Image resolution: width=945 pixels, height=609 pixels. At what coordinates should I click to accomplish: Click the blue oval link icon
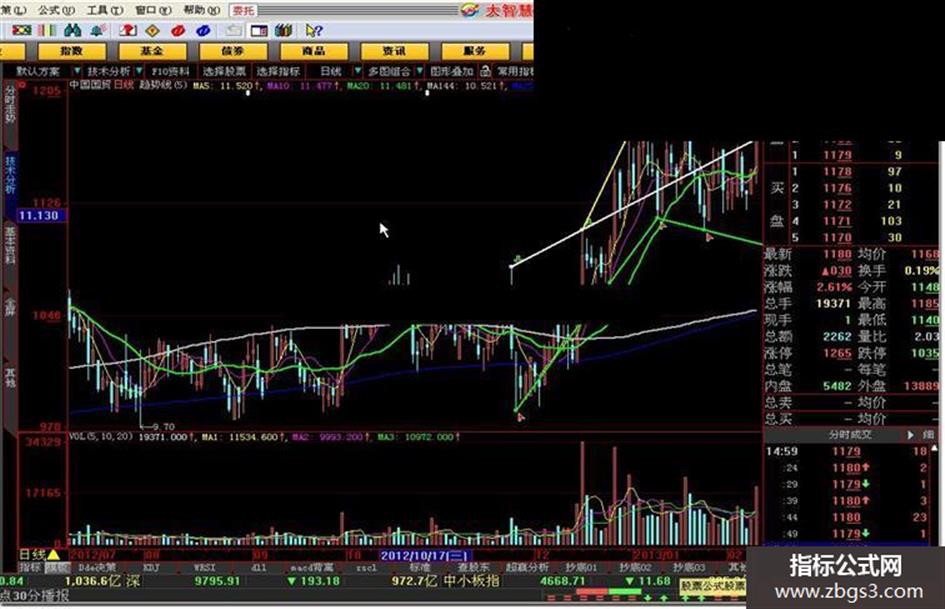[x=203, y=30]
